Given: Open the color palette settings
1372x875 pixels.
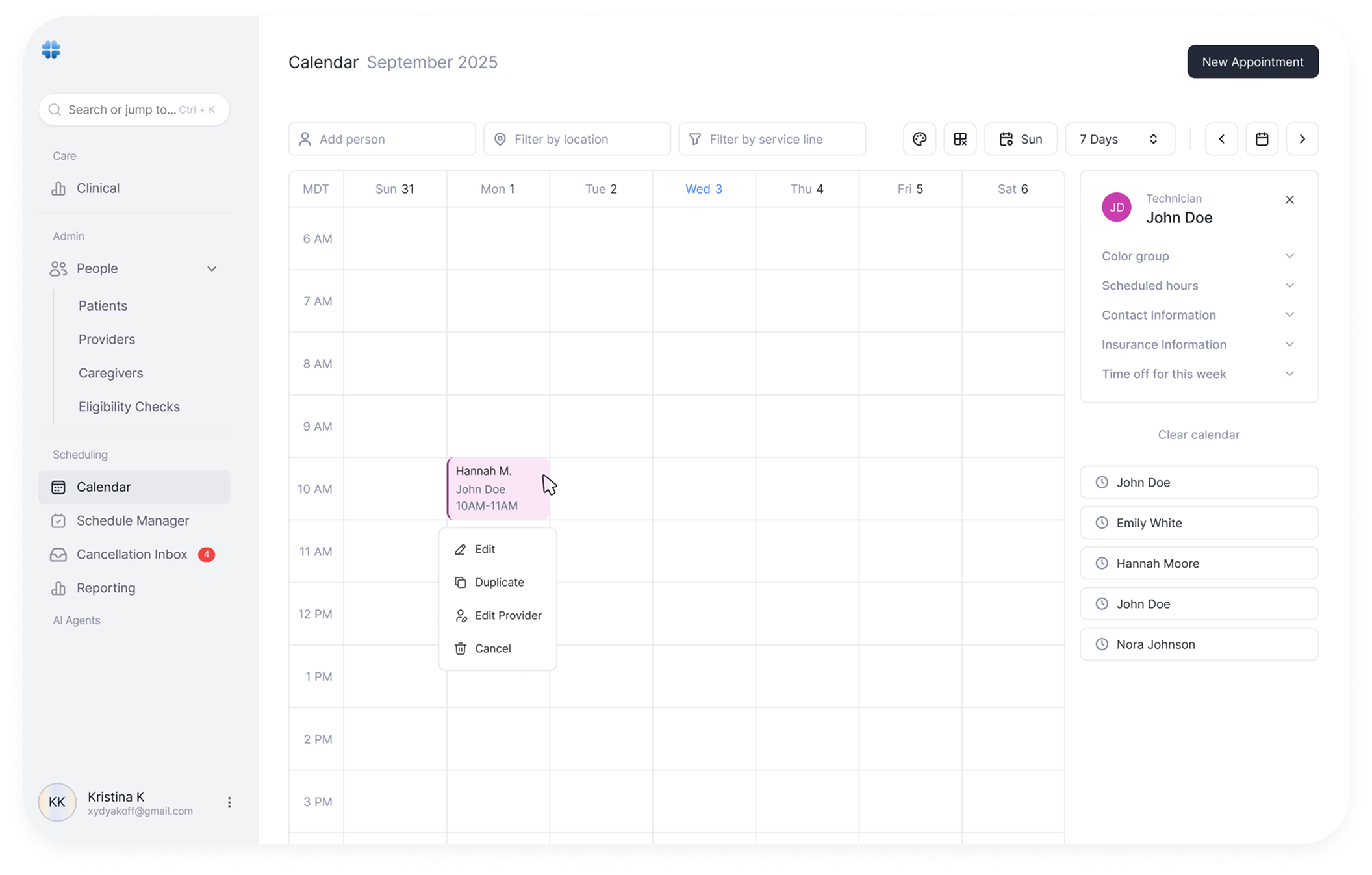Looking at the screenshot, I should point(919,138).
